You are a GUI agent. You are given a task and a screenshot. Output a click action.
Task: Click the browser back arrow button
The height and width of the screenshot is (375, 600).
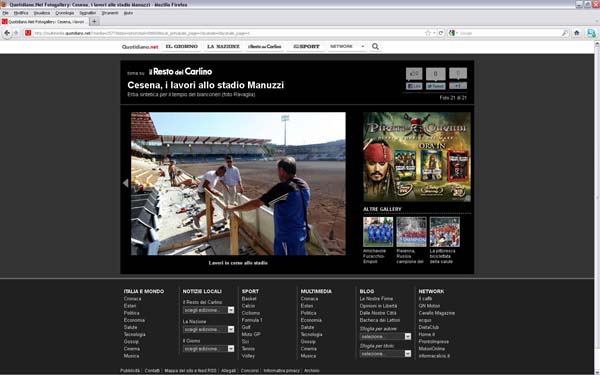[x=7, y=33]
